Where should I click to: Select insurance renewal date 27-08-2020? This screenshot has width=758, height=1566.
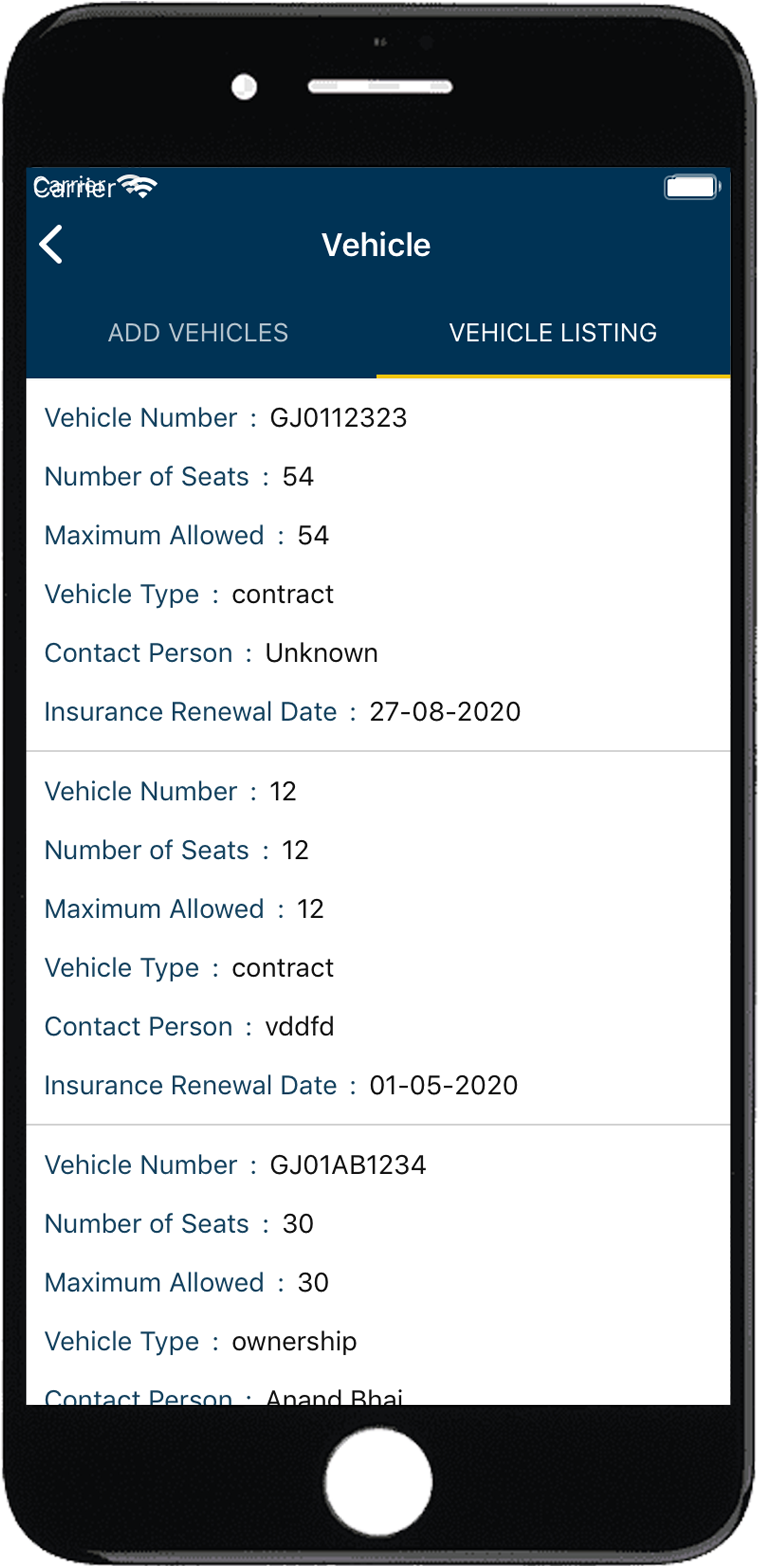click(445, 712)
